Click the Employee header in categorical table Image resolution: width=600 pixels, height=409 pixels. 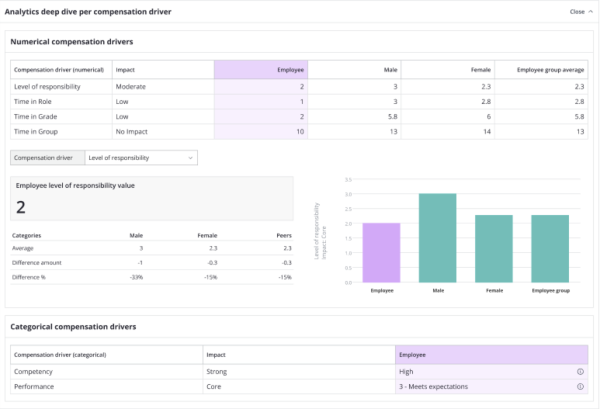coord(490,355)
